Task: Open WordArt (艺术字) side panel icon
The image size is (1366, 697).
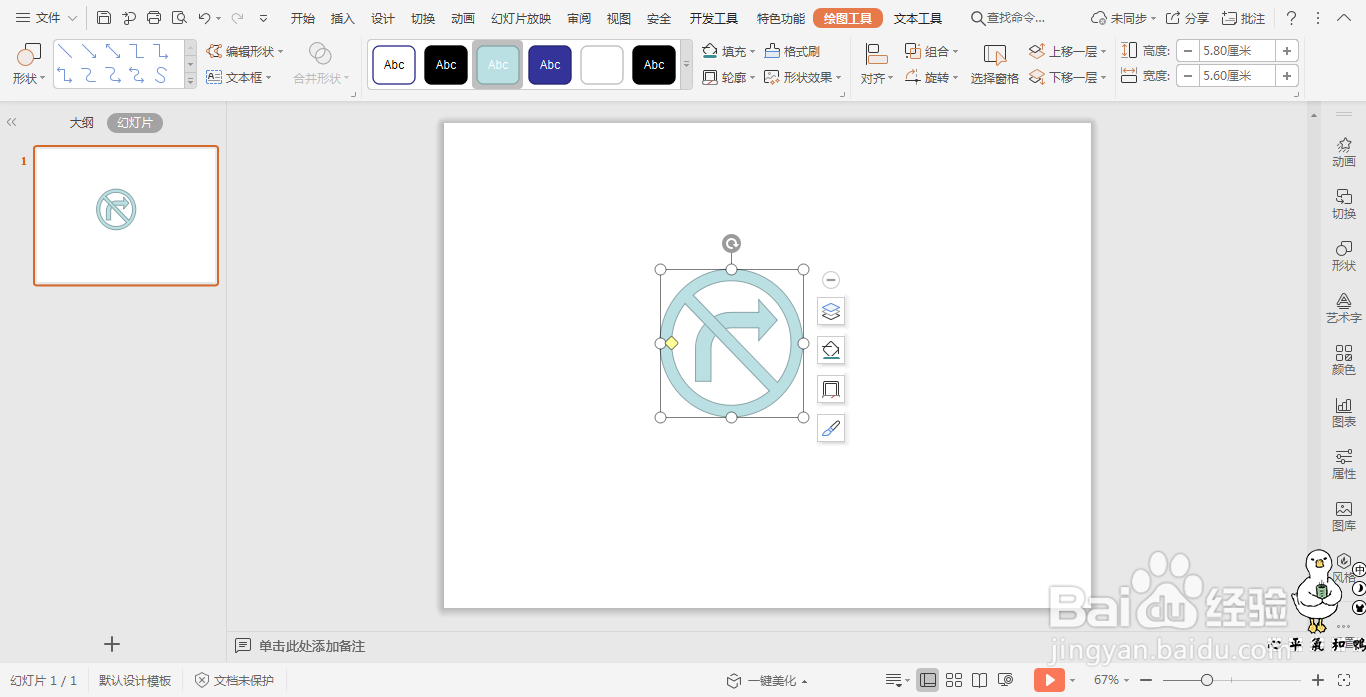Action: 1344,308
